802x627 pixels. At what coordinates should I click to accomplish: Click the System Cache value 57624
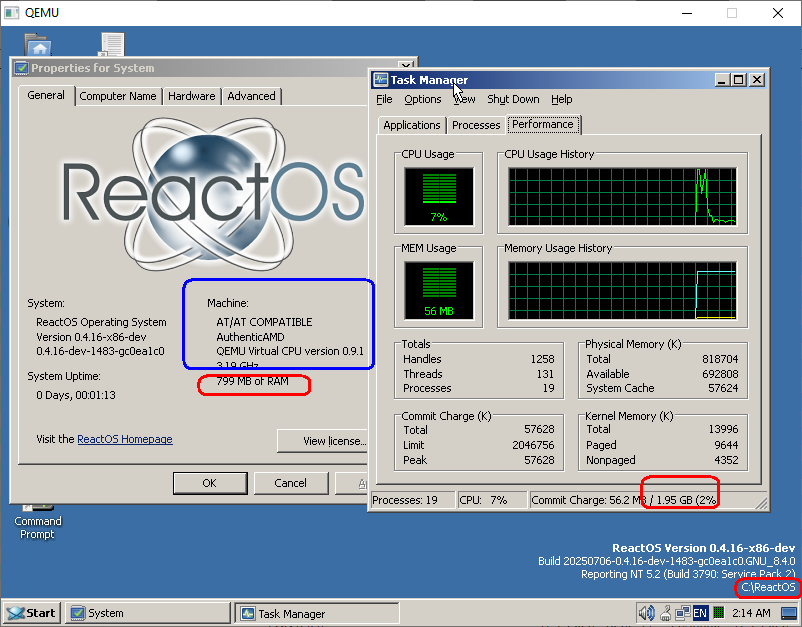point(723,388)
